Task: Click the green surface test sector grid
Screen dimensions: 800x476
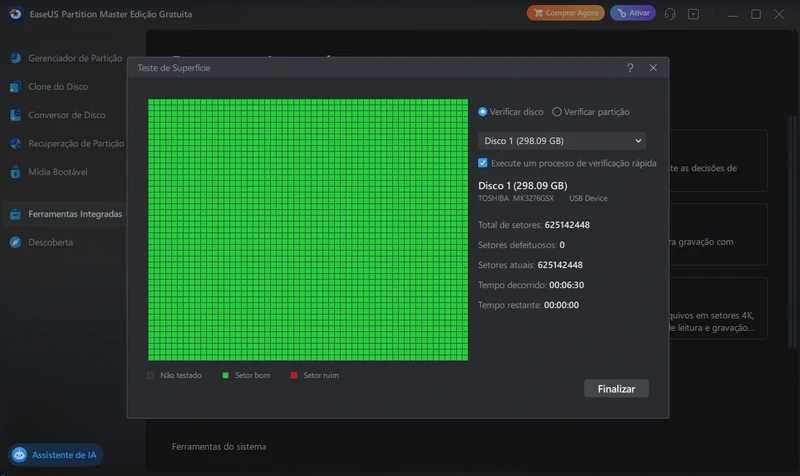Action: (308, 230)
